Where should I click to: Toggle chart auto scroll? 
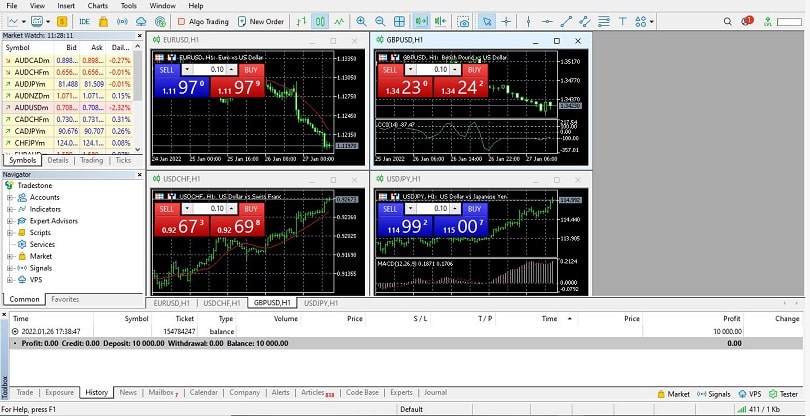pos(422,22)
